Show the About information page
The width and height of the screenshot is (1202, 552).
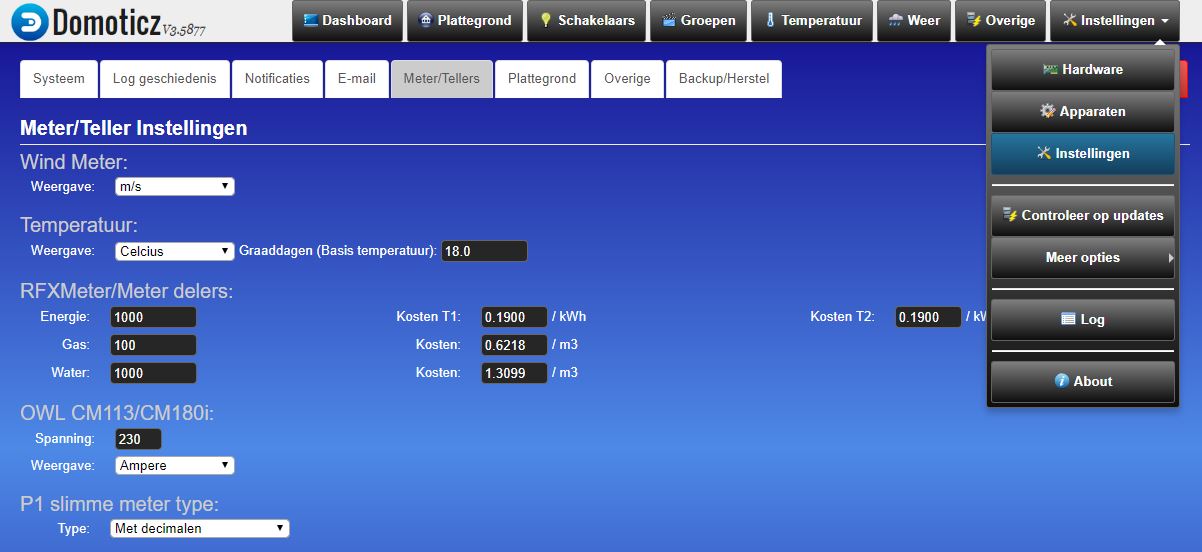tap(1082, 382)
